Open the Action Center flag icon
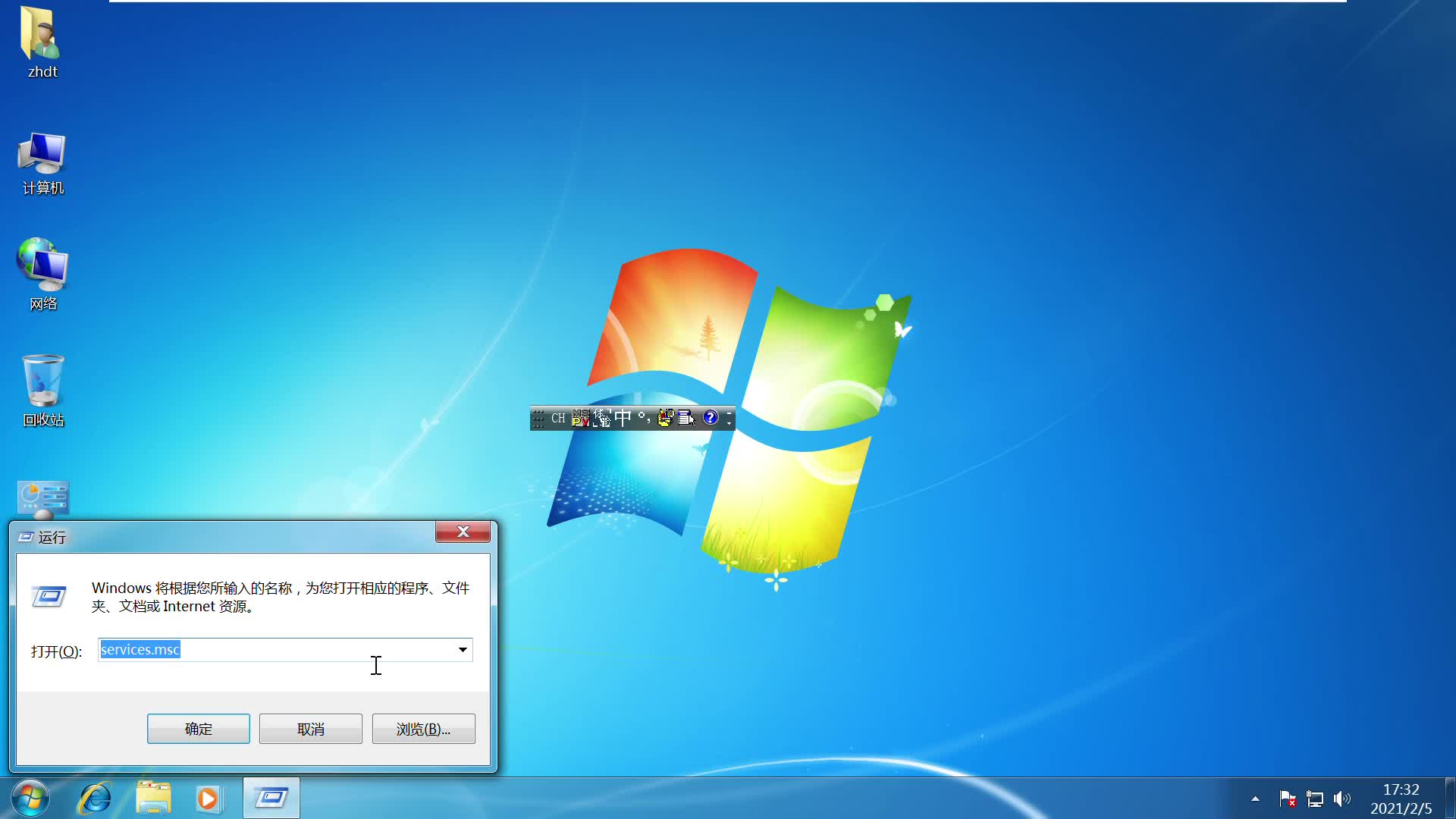 pyautogui.click(x=1287, y=799)
